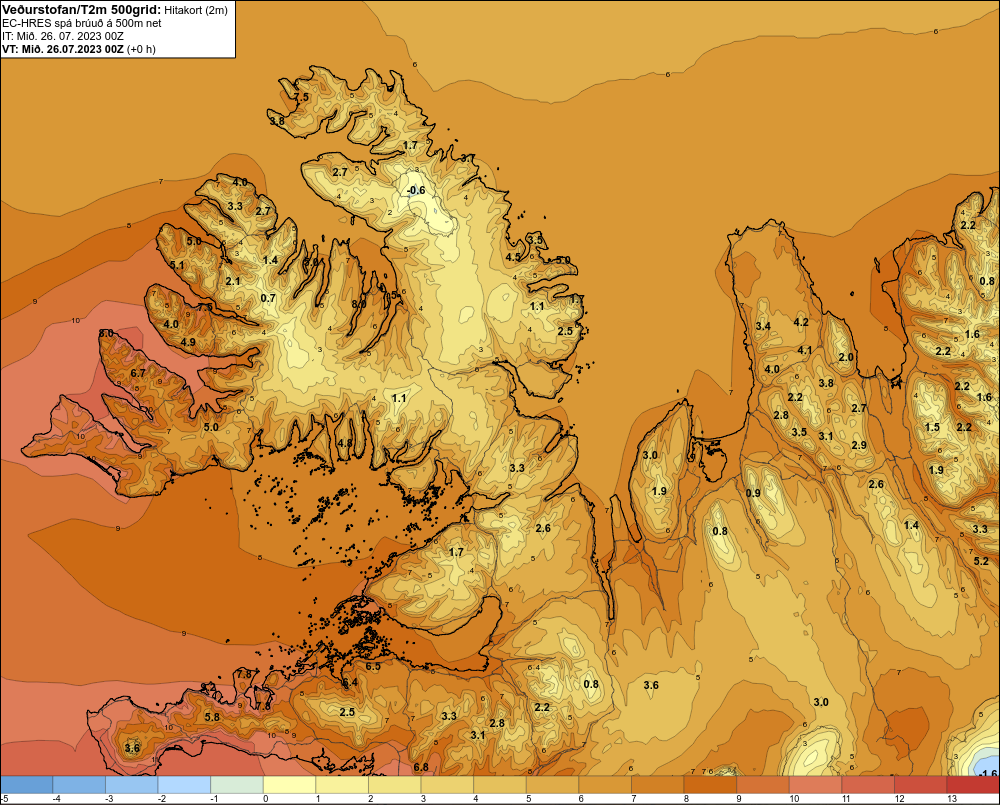Image resolution: width=1000 pixels, height=805 pixels.
Task: Pick the legend color between -2 and -1
Action: click(184, 784)
